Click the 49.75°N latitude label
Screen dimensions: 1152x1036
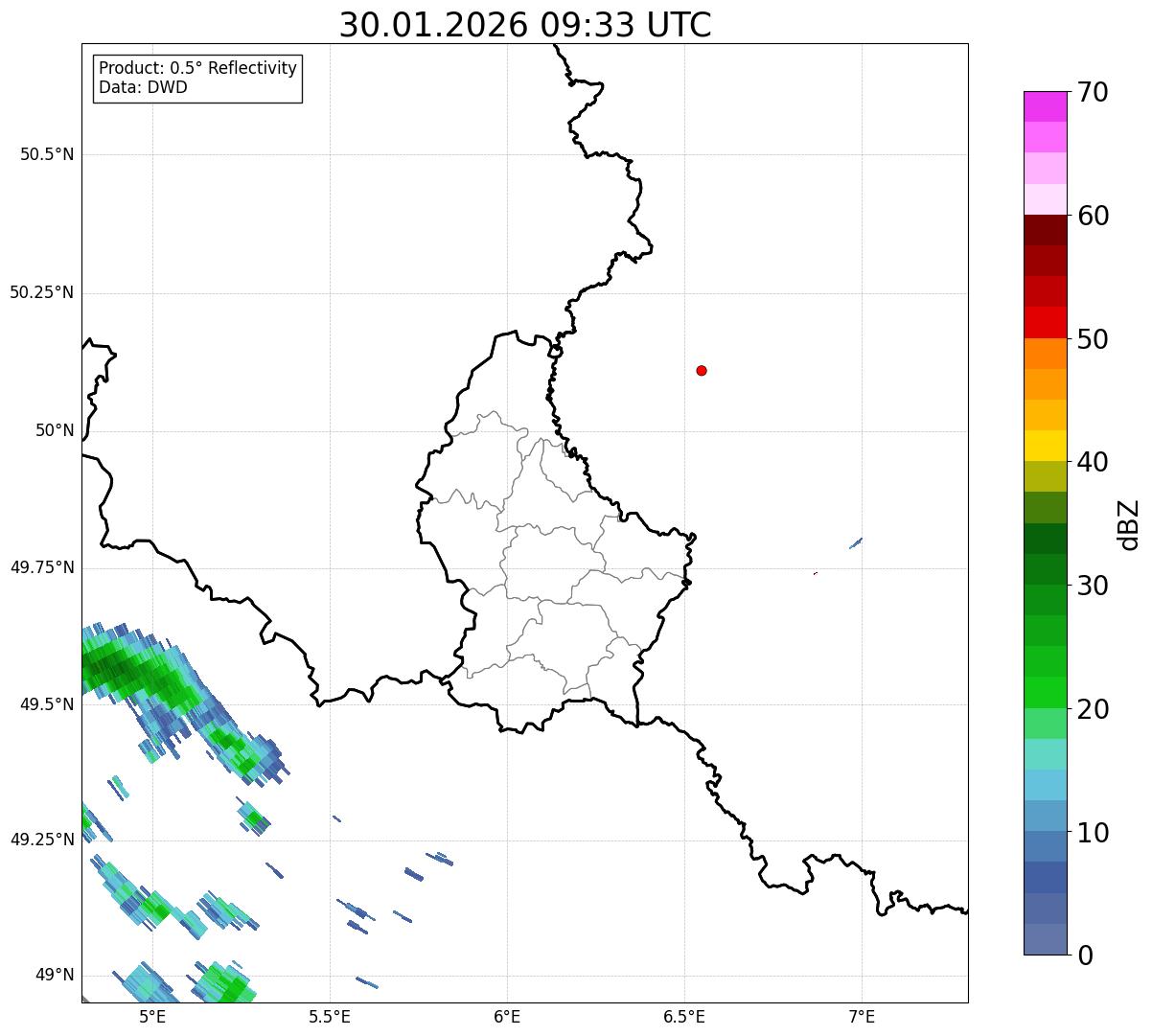[x=42, y=567]
